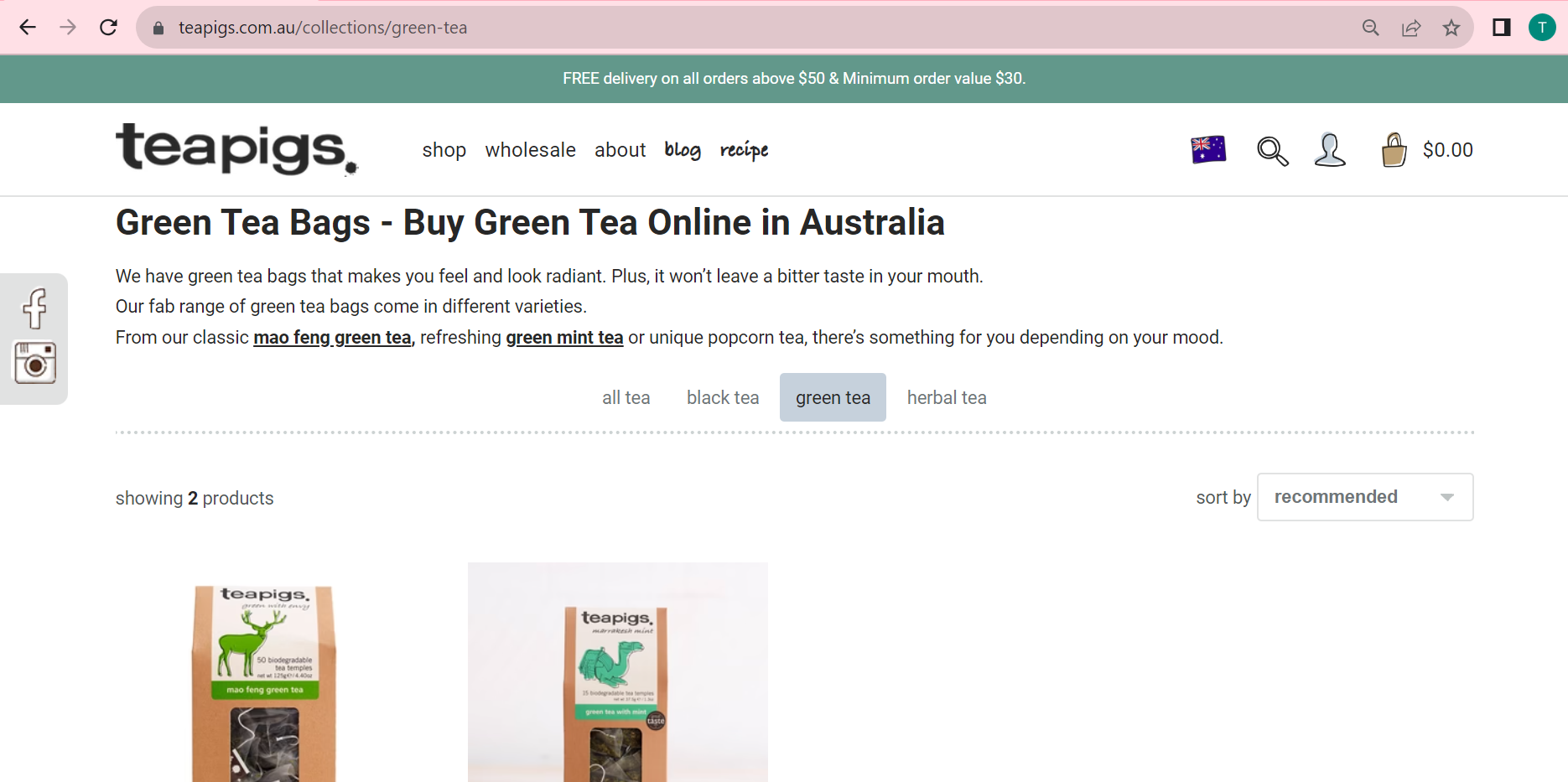Visit teapigs Instagram page
This screenshot has height=782, width=1568.
coord(34,362)
